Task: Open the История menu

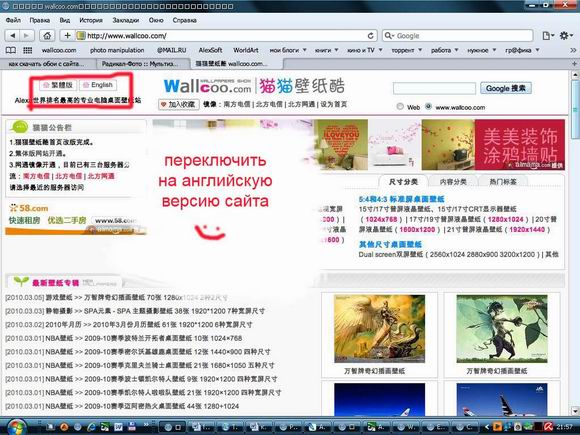Action: (91, 20)
